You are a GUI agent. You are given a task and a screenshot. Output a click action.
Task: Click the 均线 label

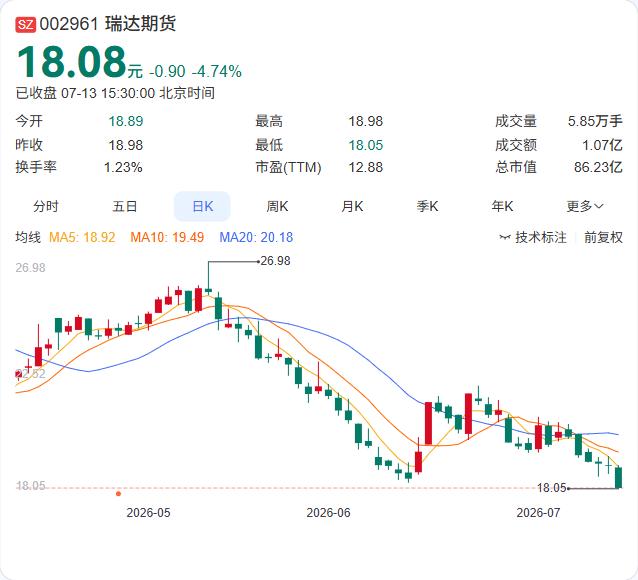pos(28,237)
